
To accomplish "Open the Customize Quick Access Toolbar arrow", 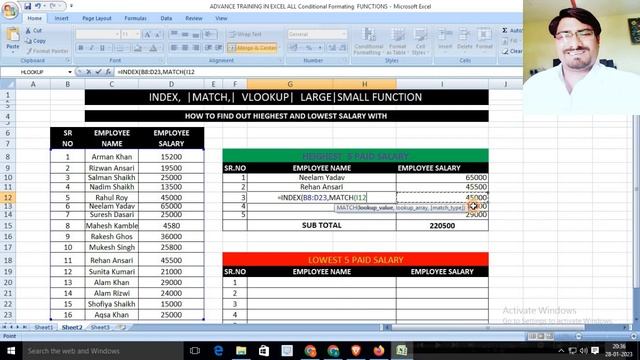I will [71, 6].
